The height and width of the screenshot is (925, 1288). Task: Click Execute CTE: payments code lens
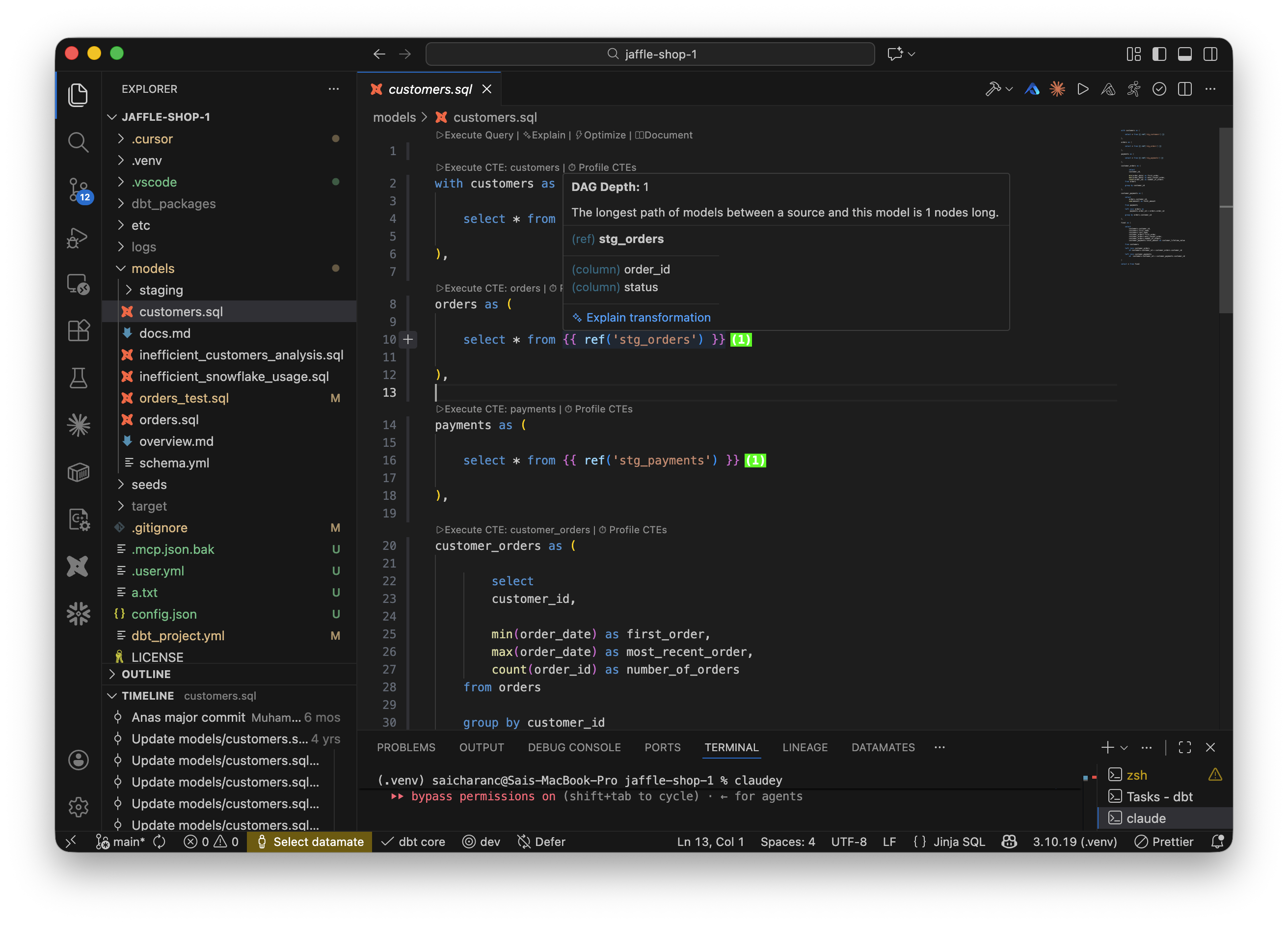[x=496, y=409]
